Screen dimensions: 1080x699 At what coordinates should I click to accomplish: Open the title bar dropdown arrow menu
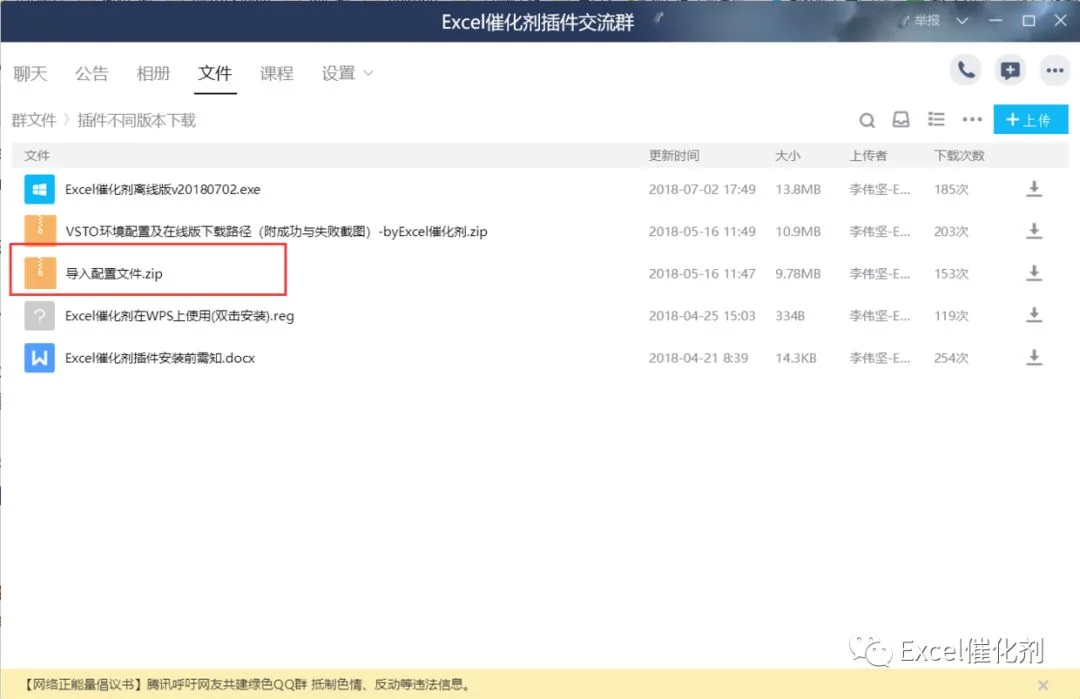[962, 21]
